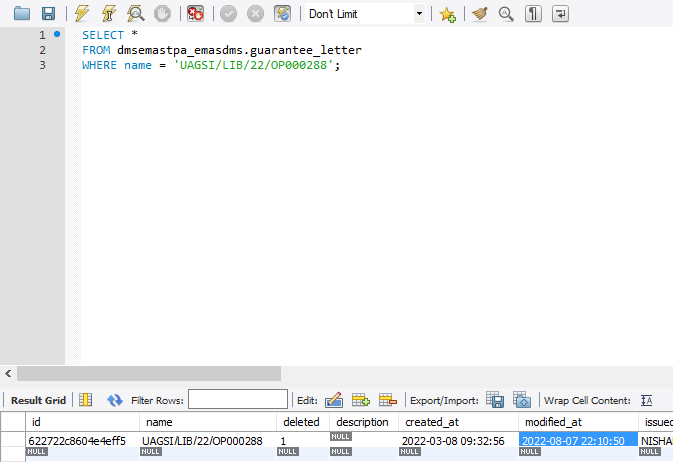Toggle word wrap in the editor
The image size is (673, 469).
(x=561, y=14)
